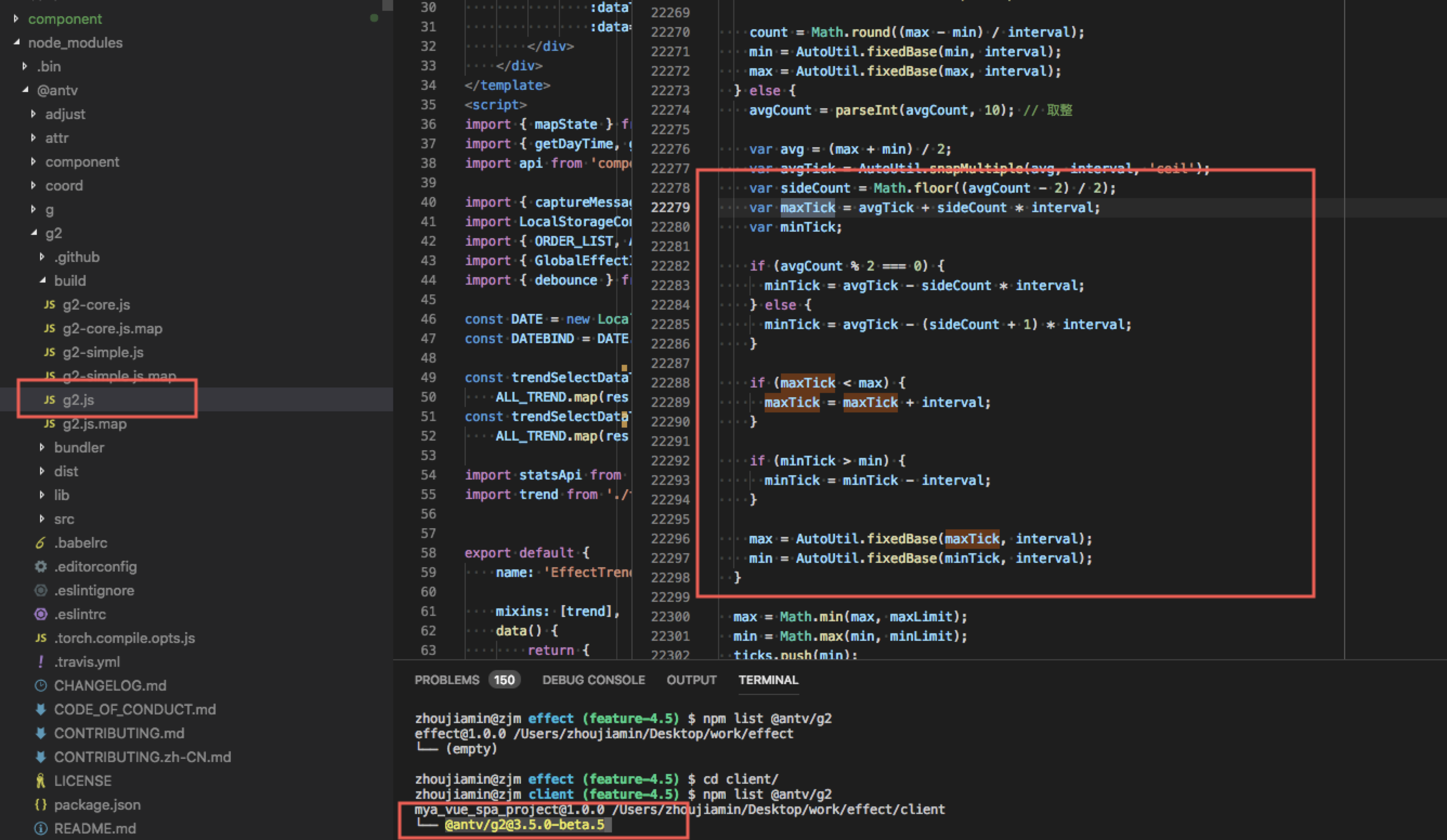1447x840 pixels.
Task: Collapse the @antv folder
Action: 25,90
